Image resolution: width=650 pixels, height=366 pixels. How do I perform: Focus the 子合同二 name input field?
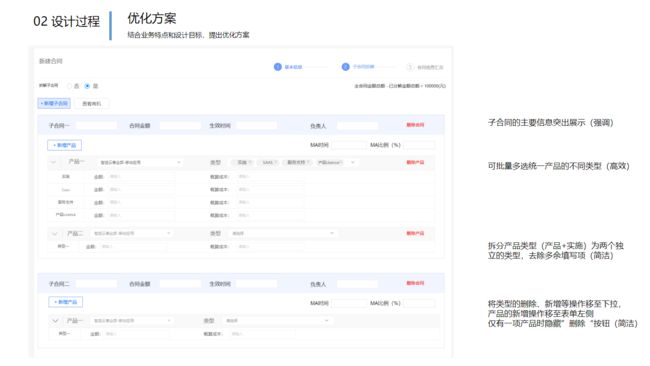click(x=96, y=284)
